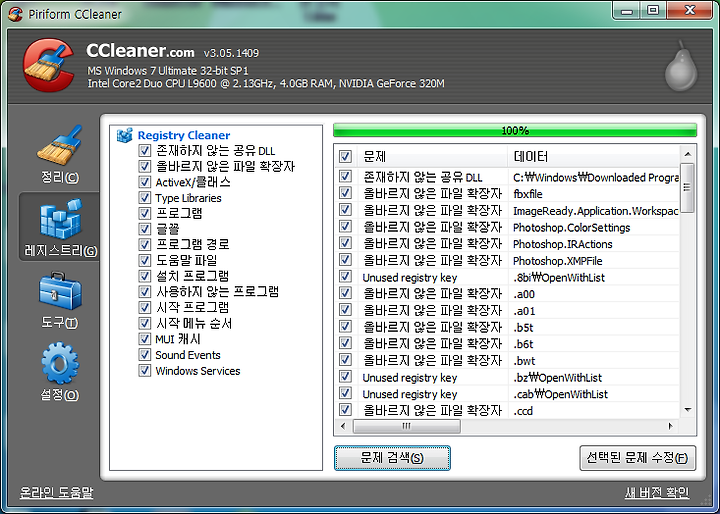This screenshot has height=514, width=720.
Task: Select the Registry Cleaner heading
Action: [184, 135]
